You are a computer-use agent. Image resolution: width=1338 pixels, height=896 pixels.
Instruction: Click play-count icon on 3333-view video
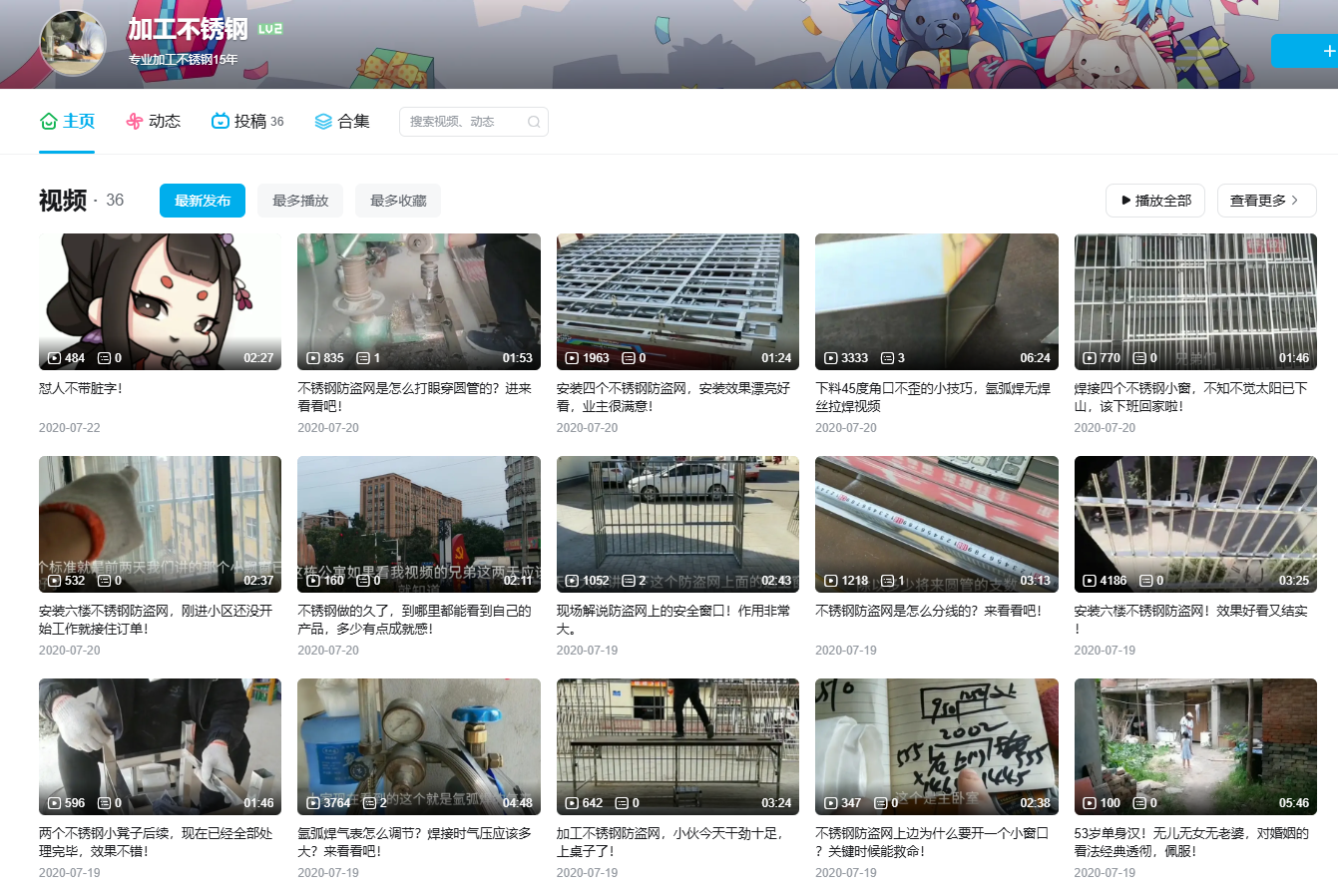(831, 358)
